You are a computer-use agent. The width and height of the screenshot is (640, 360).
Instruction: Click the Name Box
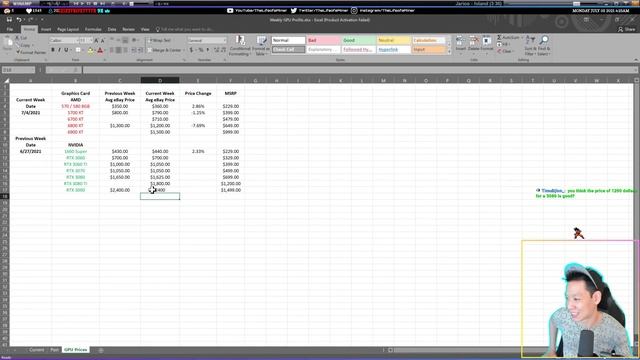tap(18, 70)
